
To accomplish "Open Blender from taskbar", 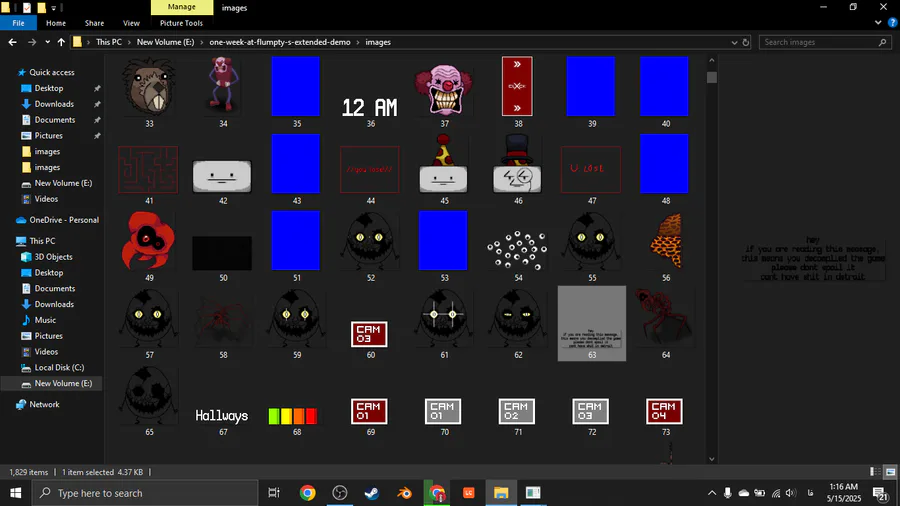I will 404,493.
